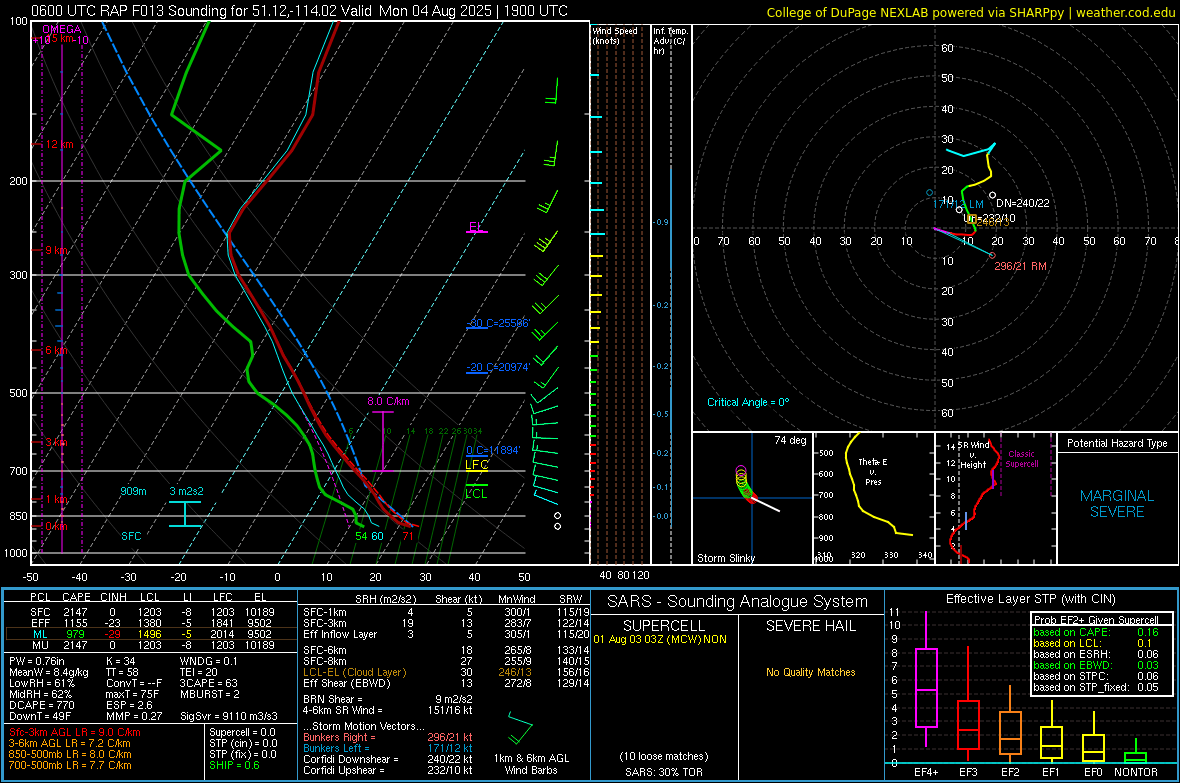1180x783 pixels.
Task: Click the DN=240/22 hodograph label
Action: tap(1023, 203)
